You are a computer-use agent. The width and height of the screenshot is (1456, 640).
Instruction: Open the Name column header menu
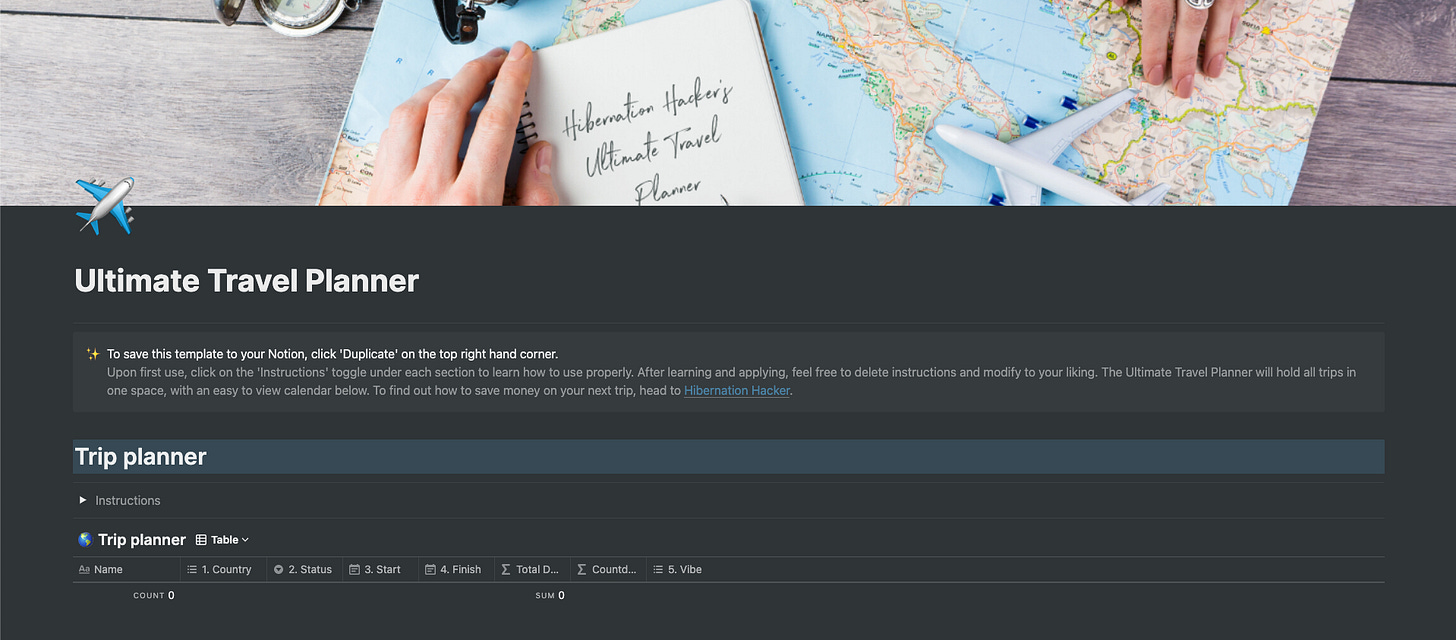(x=127, y=570)
